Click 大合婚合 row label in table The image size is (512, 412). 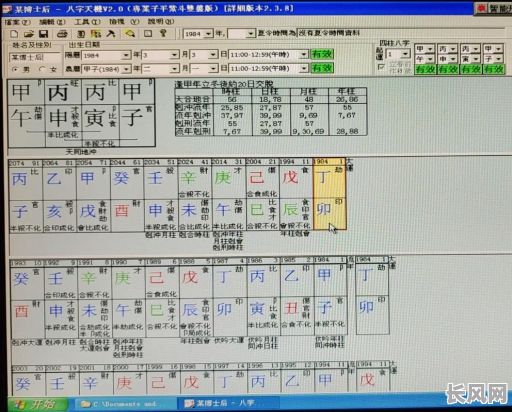point(194,99)
